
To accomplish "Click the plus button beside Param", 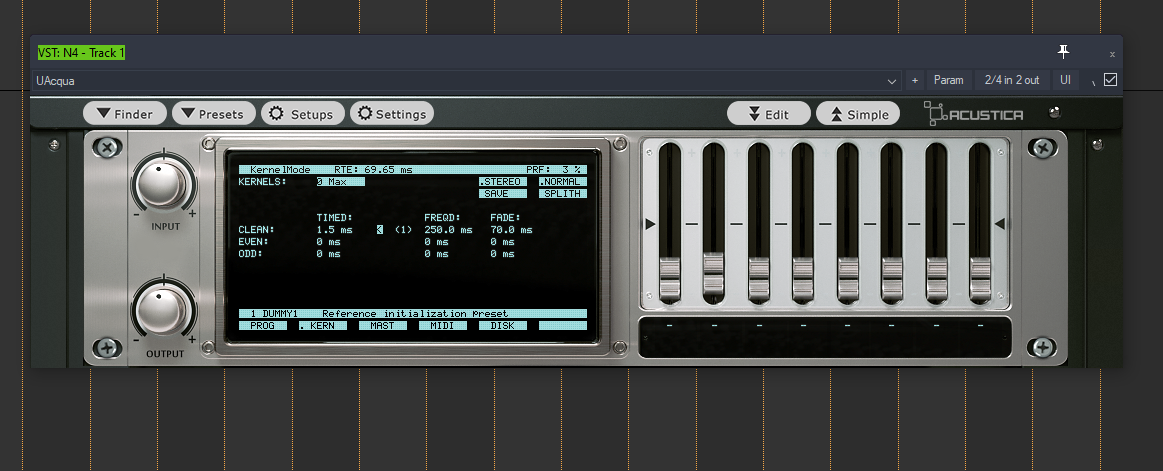I will click(x=915, y=80).
